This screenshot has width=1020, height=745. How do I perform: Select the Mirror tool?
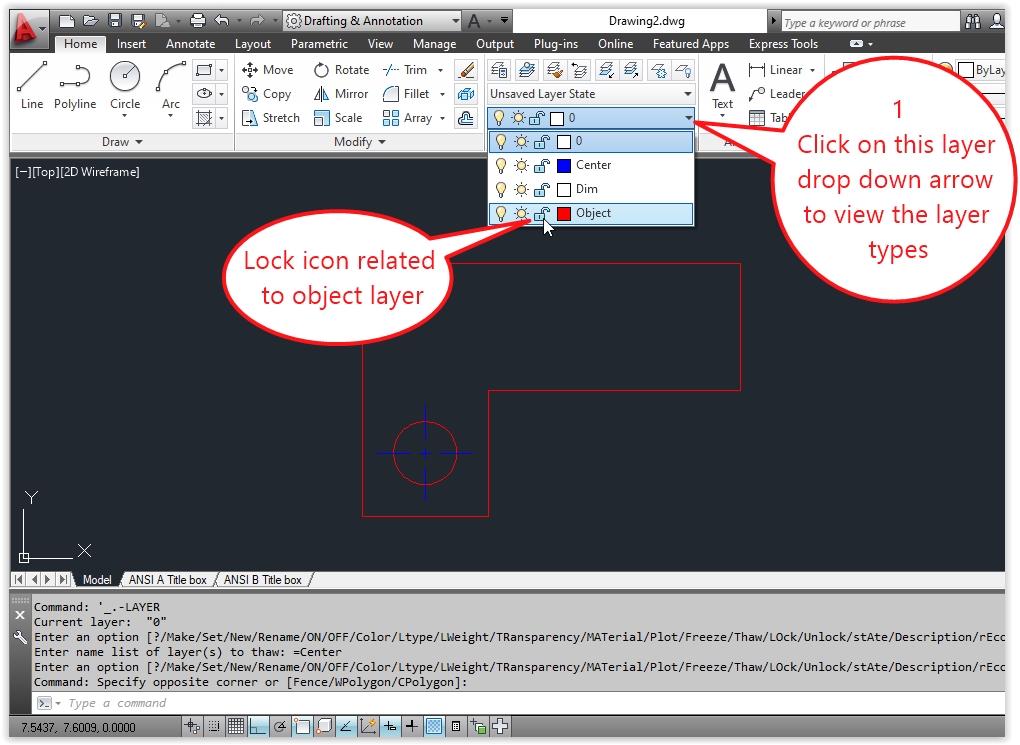point(341,93)
